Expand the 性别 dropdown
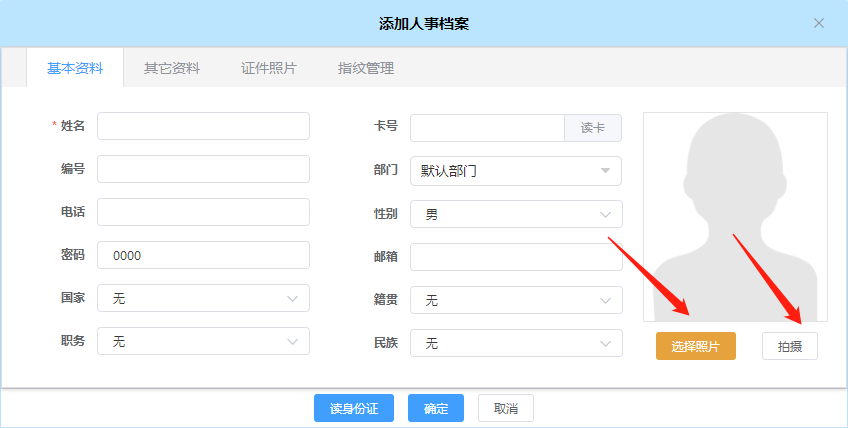 (515, 214)
